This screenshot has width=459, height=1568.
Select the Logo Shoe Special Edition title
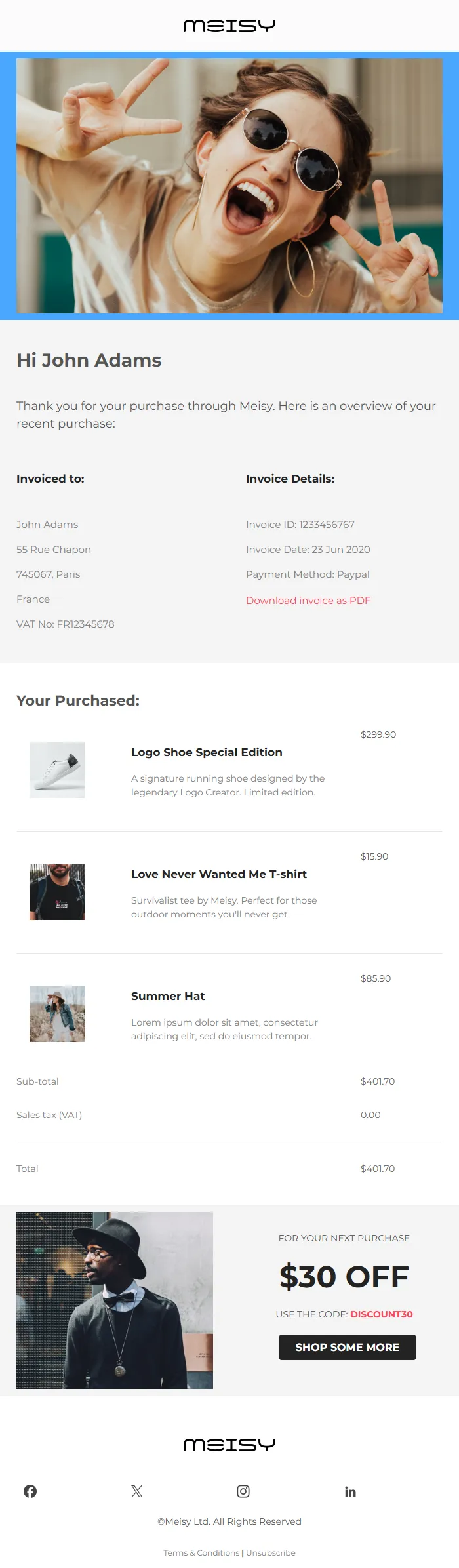pos(207,752)
